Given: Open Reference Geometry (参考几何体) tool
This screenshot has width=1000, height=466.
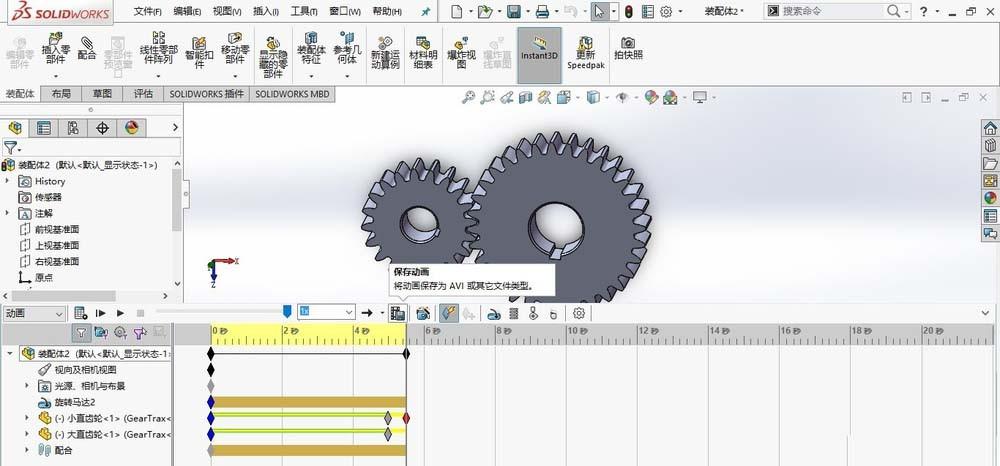Looking at the screenshot, I should point(347,49).
